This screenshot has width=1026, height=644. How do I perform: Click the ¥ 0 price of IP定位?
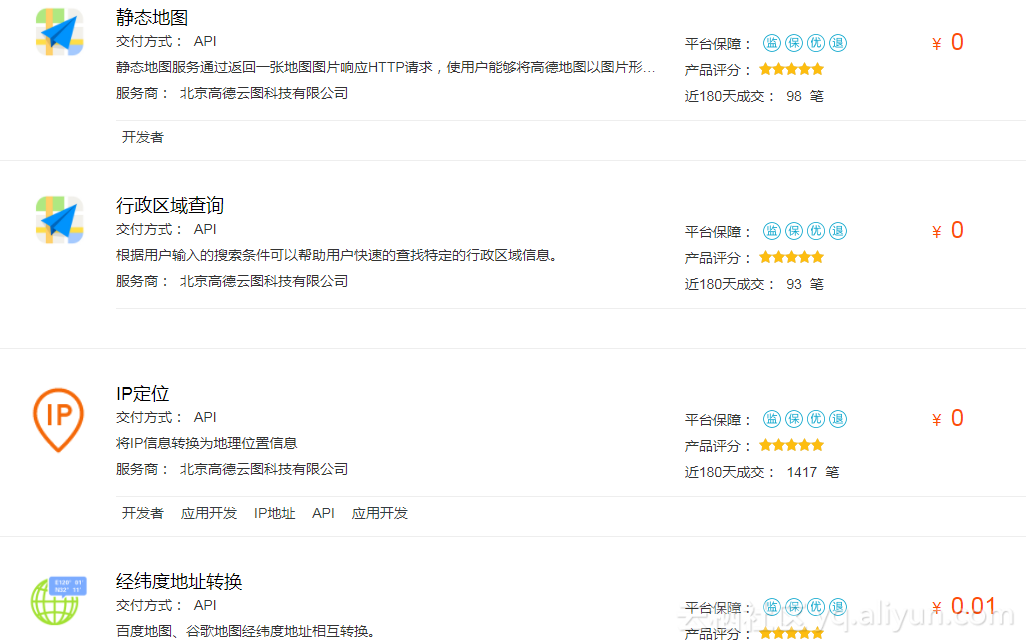tap(947, 418)
